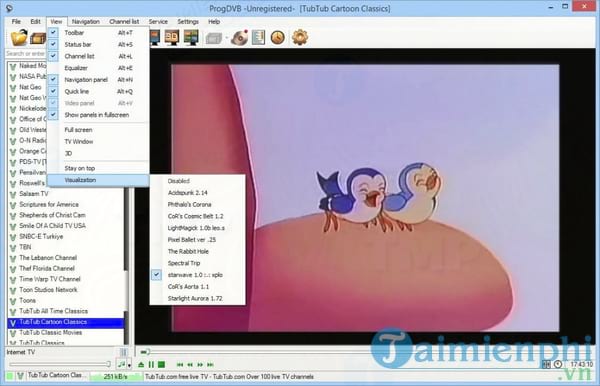This screenshot has width=600, height=386.
Task: Click the eject button in playback controls
Action: pos(141,365)
